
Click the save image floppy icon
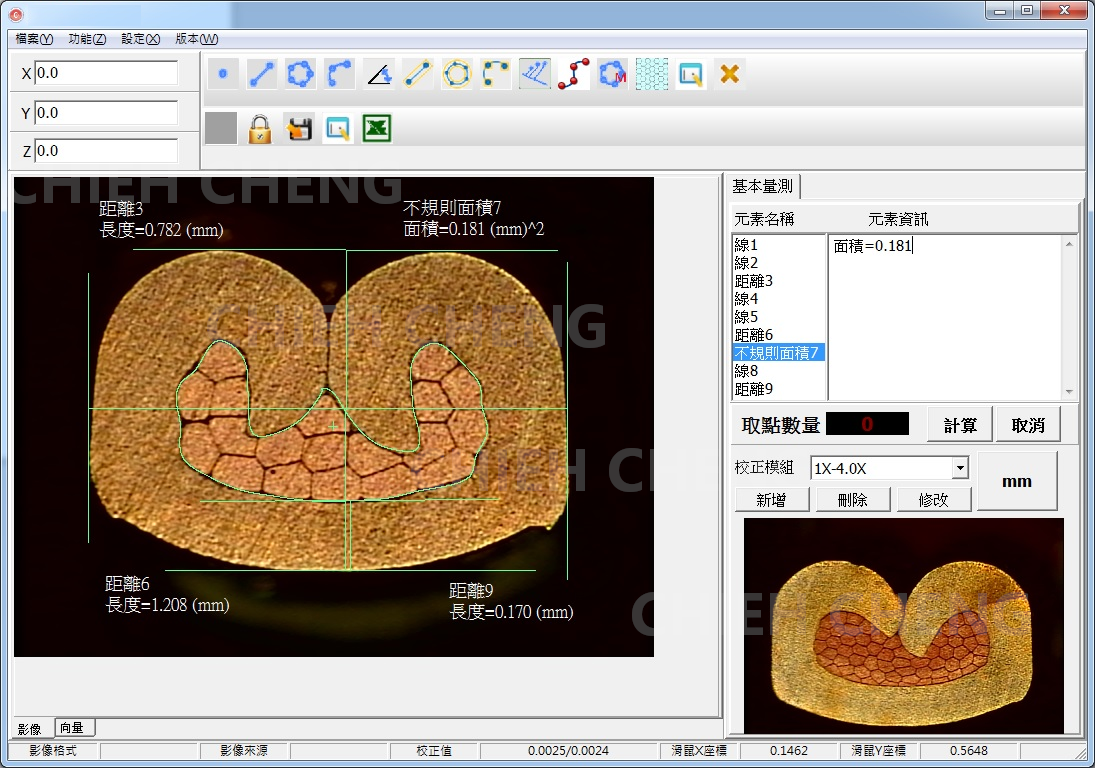point(299,129)
